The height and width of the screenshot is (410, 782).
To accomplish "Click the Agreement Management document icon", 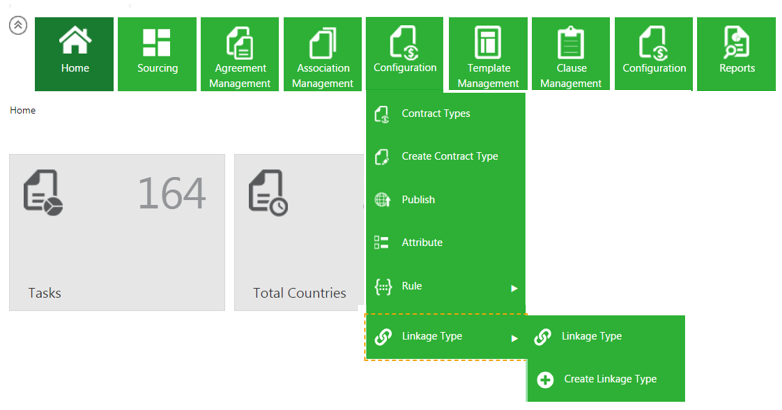I will pyautogui.click(x=240, y=43).
